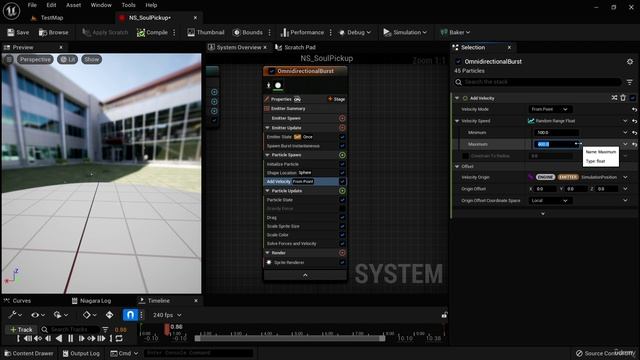Switch to the Niagara Log tab
This screenshot has width=640, height=360.
point(91,301)
